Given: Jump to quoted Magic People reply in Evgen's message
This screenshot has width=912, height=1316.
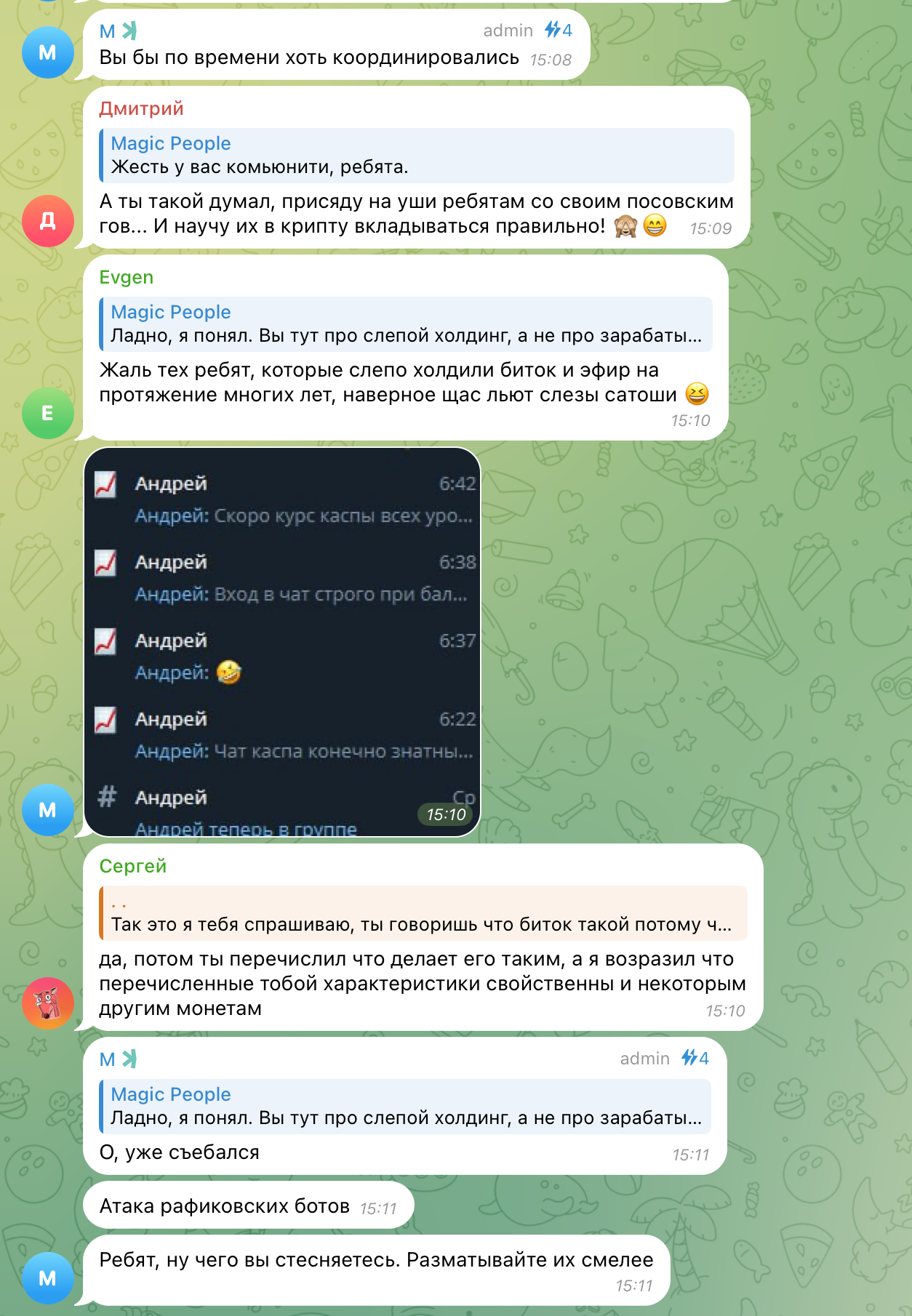Looking at the screenshot, I should pos(406,324).
